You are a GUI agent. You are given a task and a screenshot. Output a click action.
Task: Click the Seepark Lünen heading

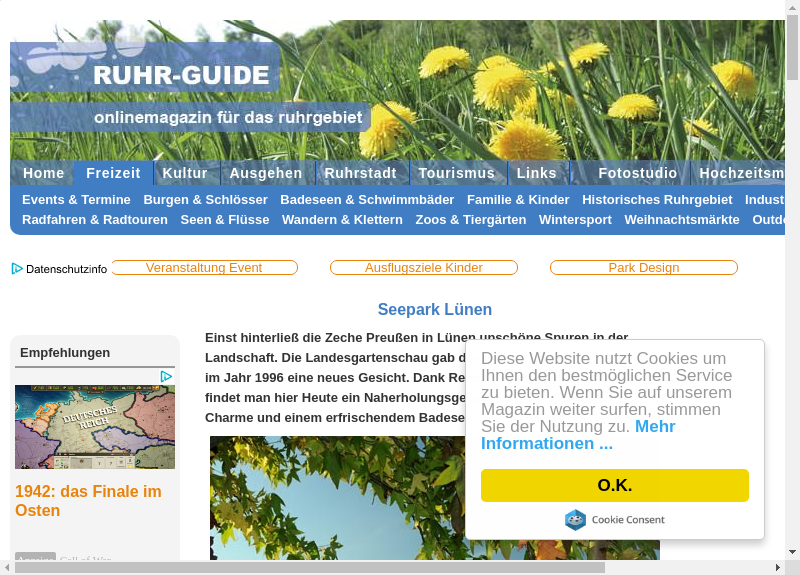coord(435,309)
